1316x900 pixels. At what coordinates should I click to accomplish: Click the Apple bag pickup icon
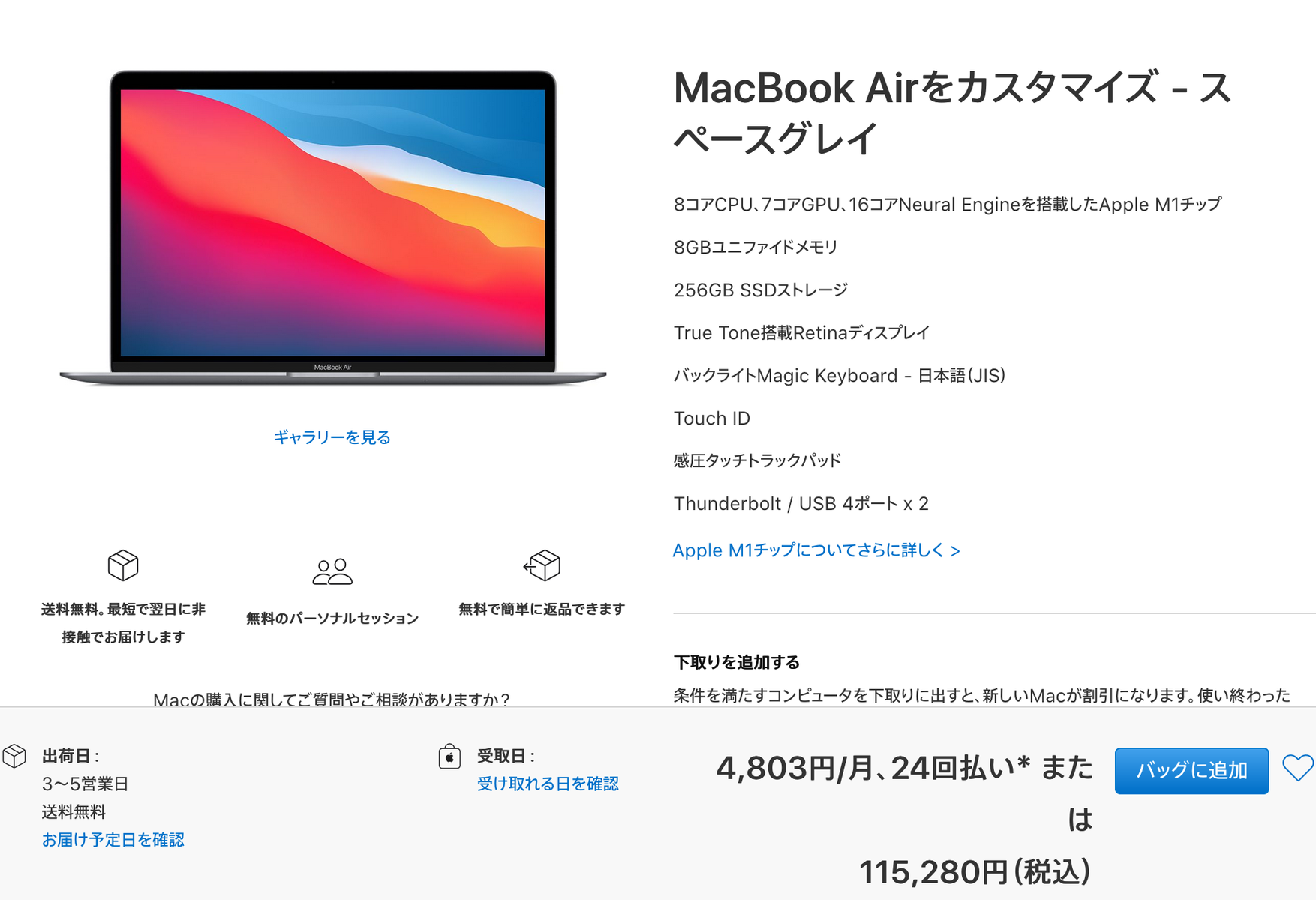pos(449,756)
